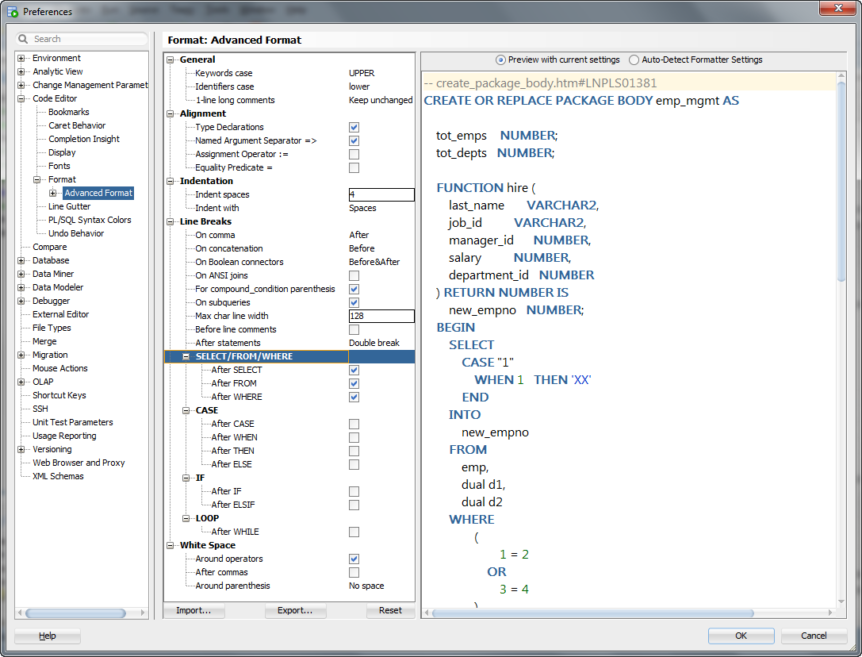862x657 pixels.
Task: Click the Export button
Action: point(295,610)
